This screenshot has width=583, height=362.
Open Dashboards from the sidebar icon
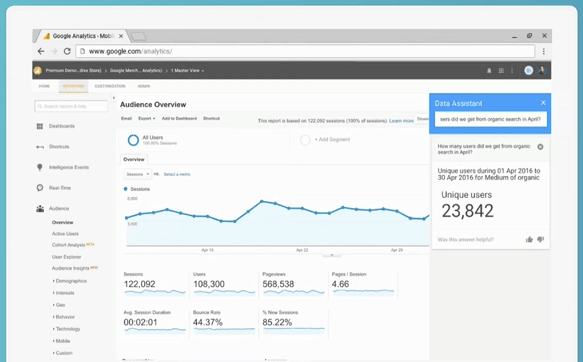[x=40, y=126]
